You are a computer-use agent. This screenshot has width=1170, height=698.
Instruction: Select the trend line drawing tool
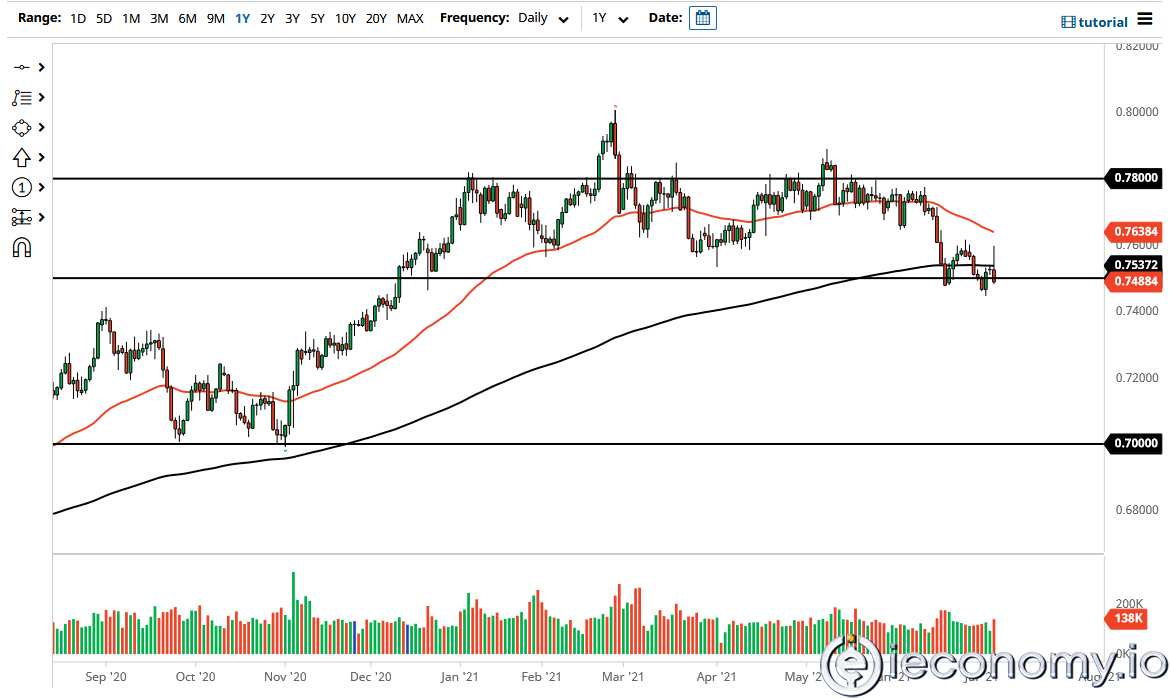point(20,67)
